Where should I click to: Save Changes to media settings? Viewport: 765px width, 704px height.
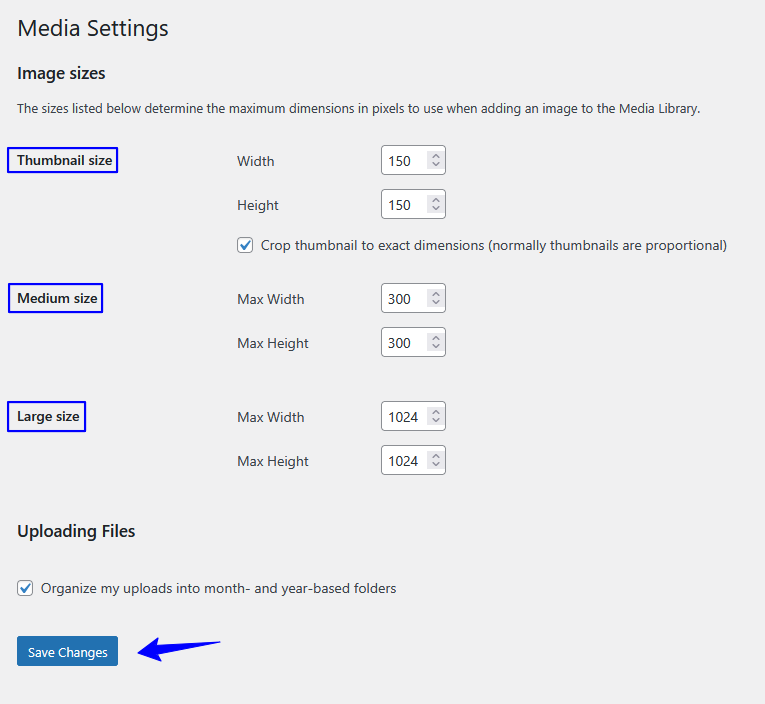tap(67, 651)
